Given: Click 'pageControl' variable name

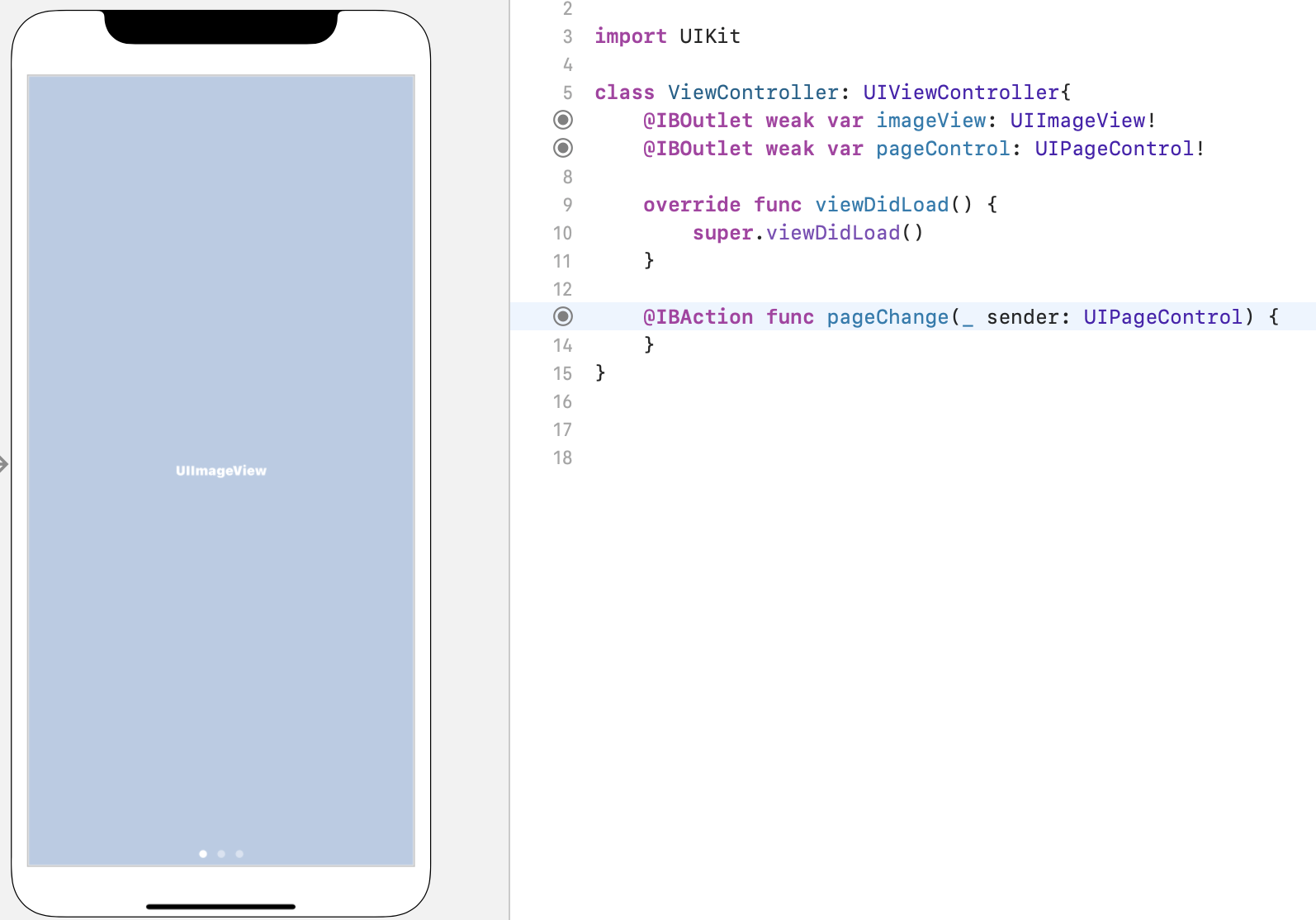Looking at the screenshot, I should pos(943,149).
